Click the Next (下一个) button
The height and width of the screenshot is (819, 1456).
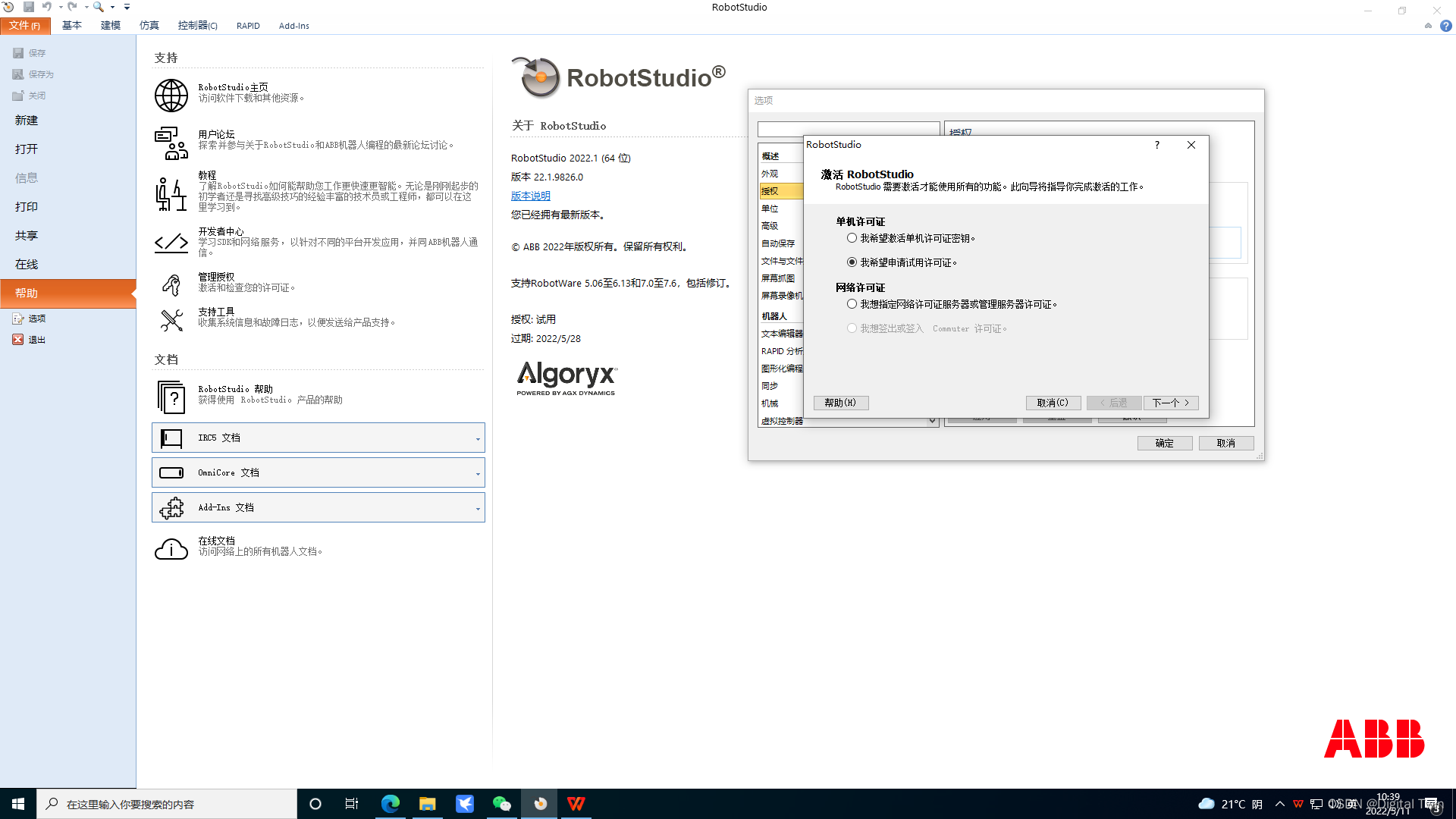pyautogui.click(x=1171, y=403)
